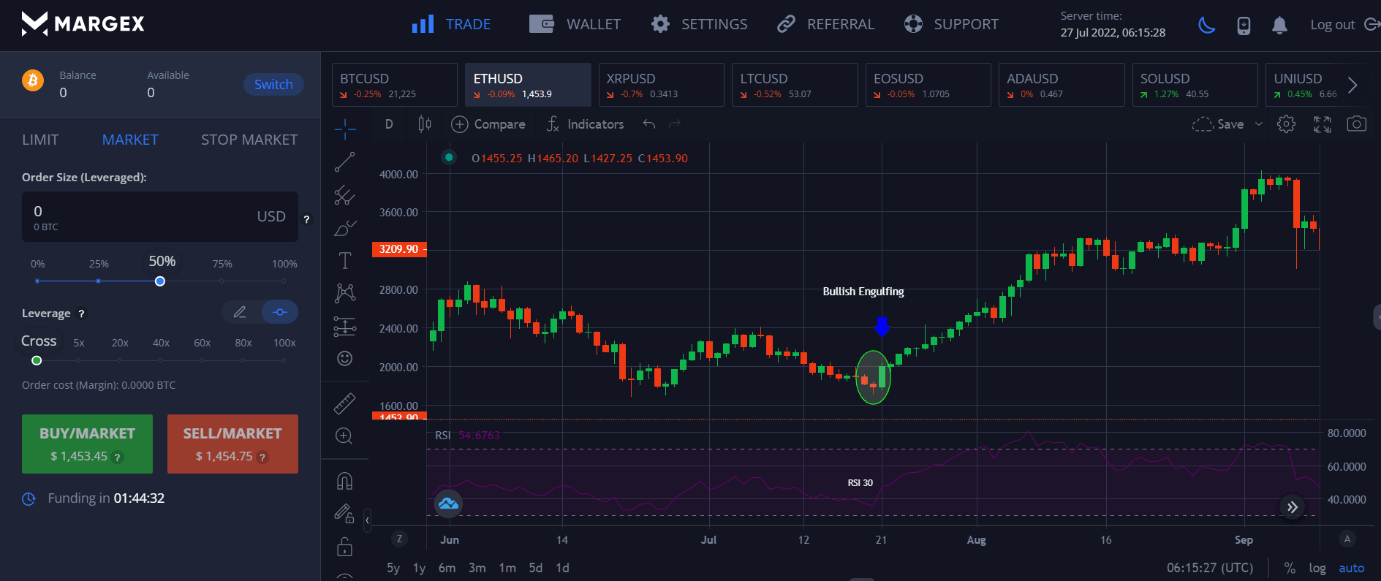Screen dimensions: 1381x581
Task: Select the trend line drawing tool
Action: [x=345, y=161]
